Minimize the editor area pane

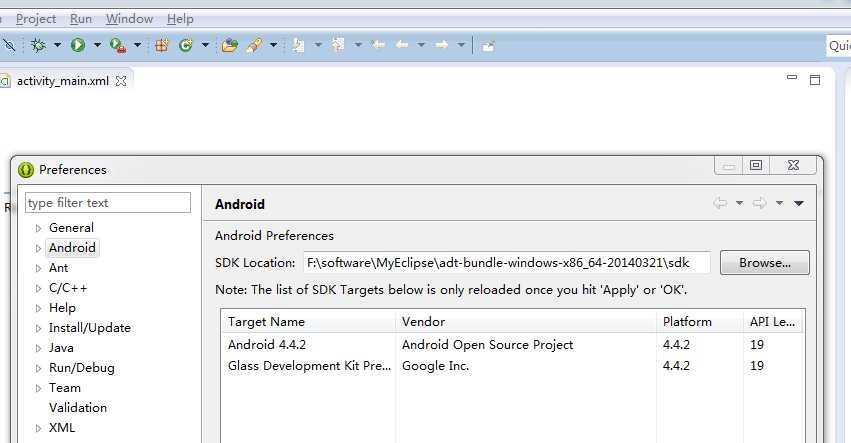click(792, 78)
